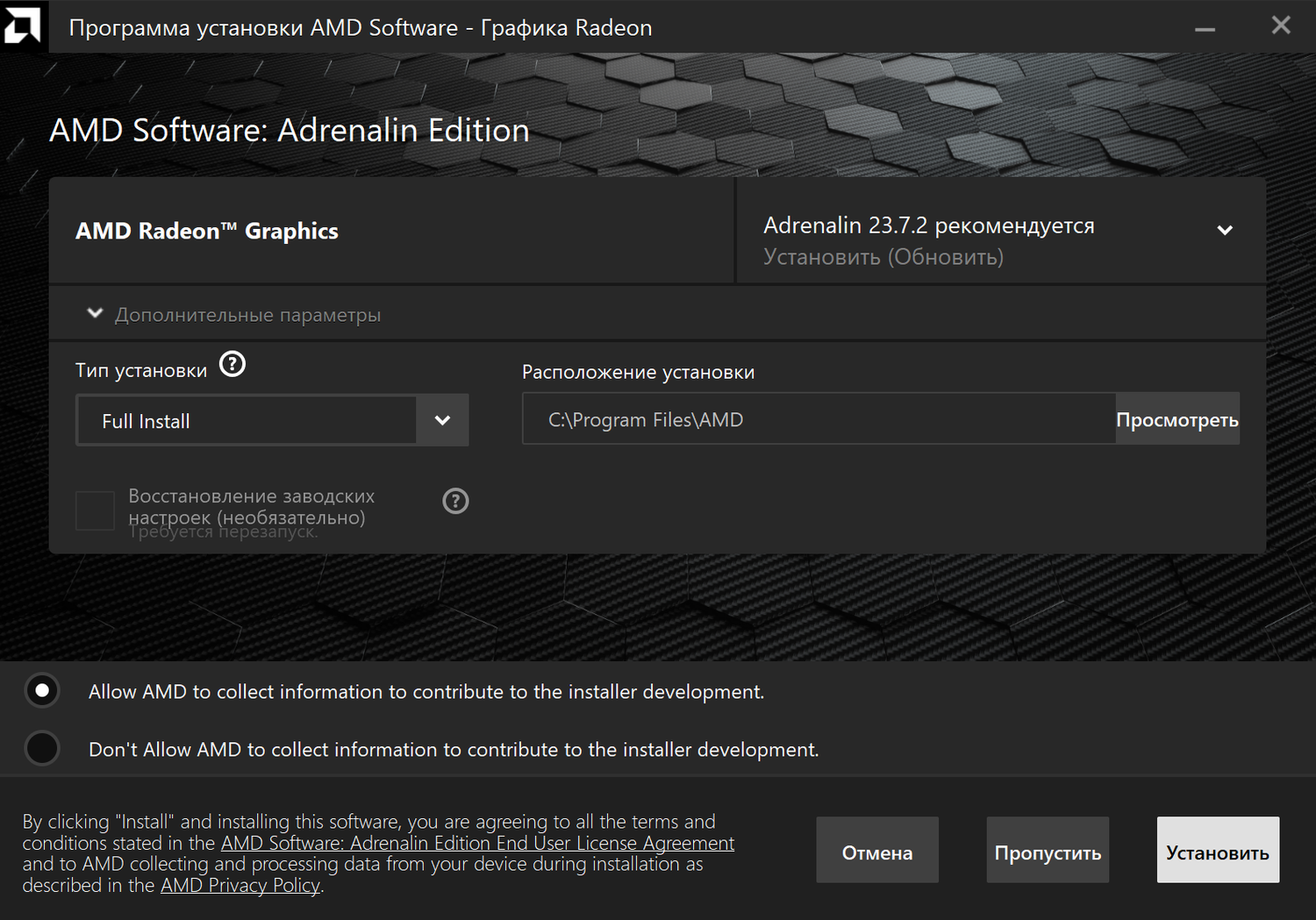The width and height of the screenshot is (1316, 920).
Task: Open help for installation type
Action: (x=232, y=364)
